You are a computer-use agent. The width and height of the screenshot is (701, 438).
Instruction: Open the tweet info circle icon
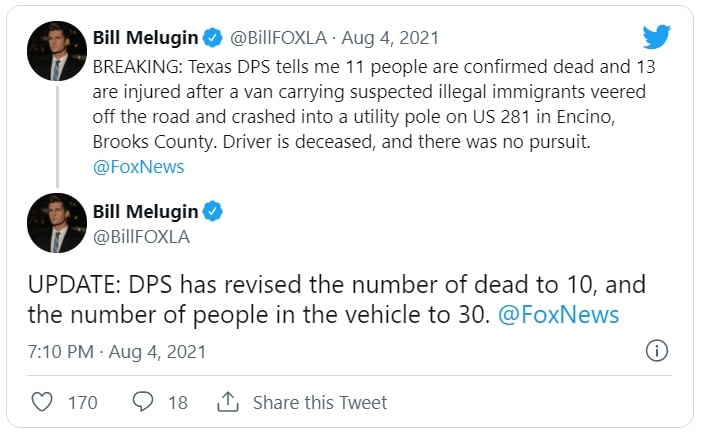point(656,351)
